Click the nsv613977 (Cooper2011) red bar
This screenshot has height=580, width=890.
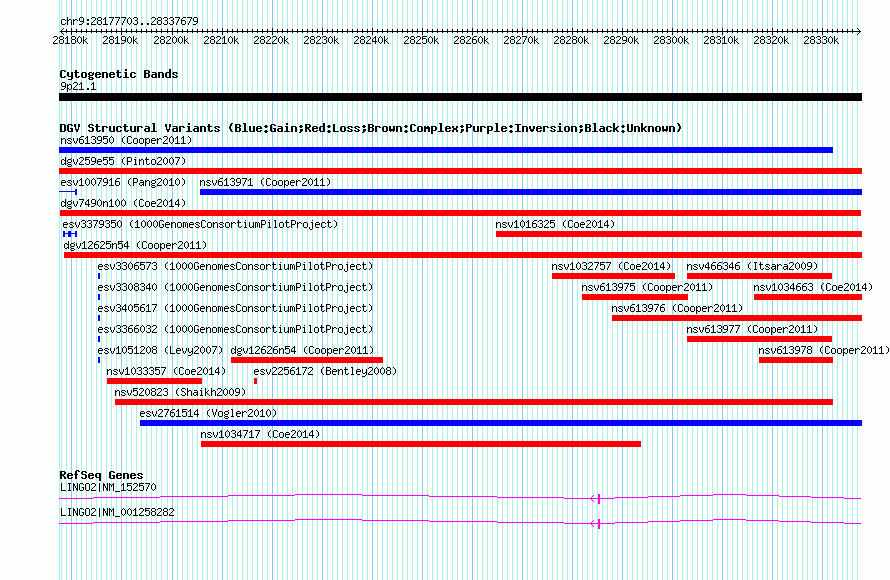click(759, 339)
